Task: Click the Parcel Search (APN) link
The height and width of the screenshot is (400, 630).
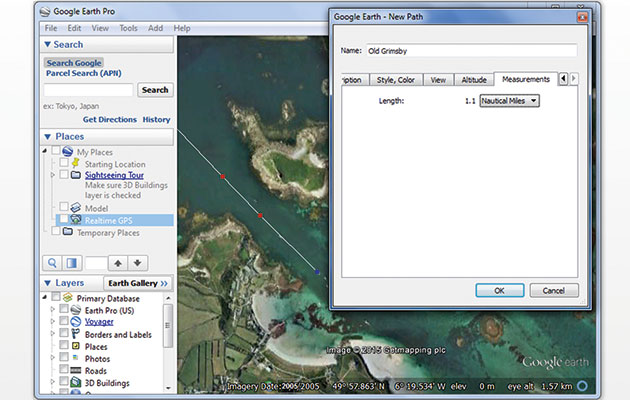Action: 84,73
